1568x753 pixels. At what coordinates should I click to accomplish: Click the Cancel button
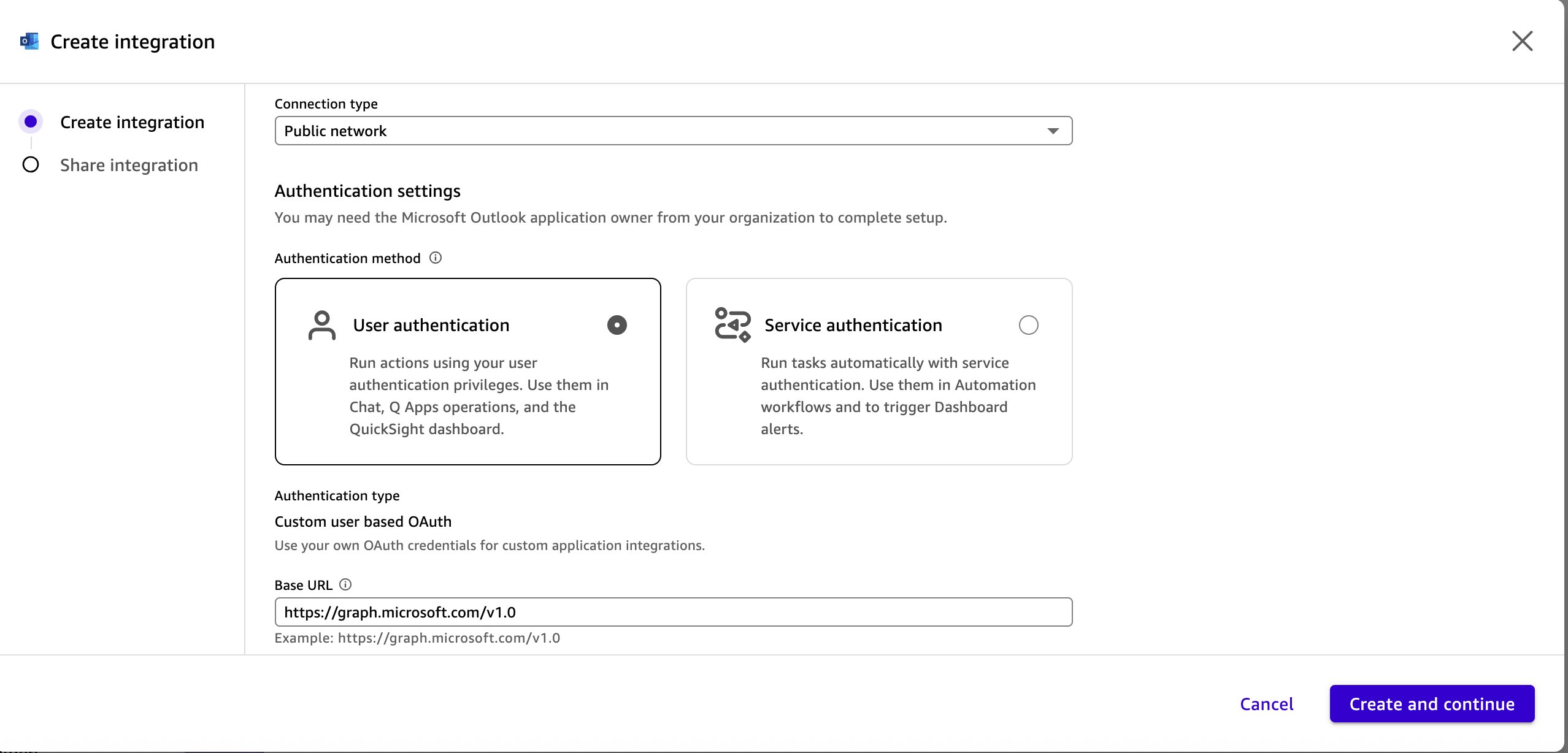click(1267, 703)
